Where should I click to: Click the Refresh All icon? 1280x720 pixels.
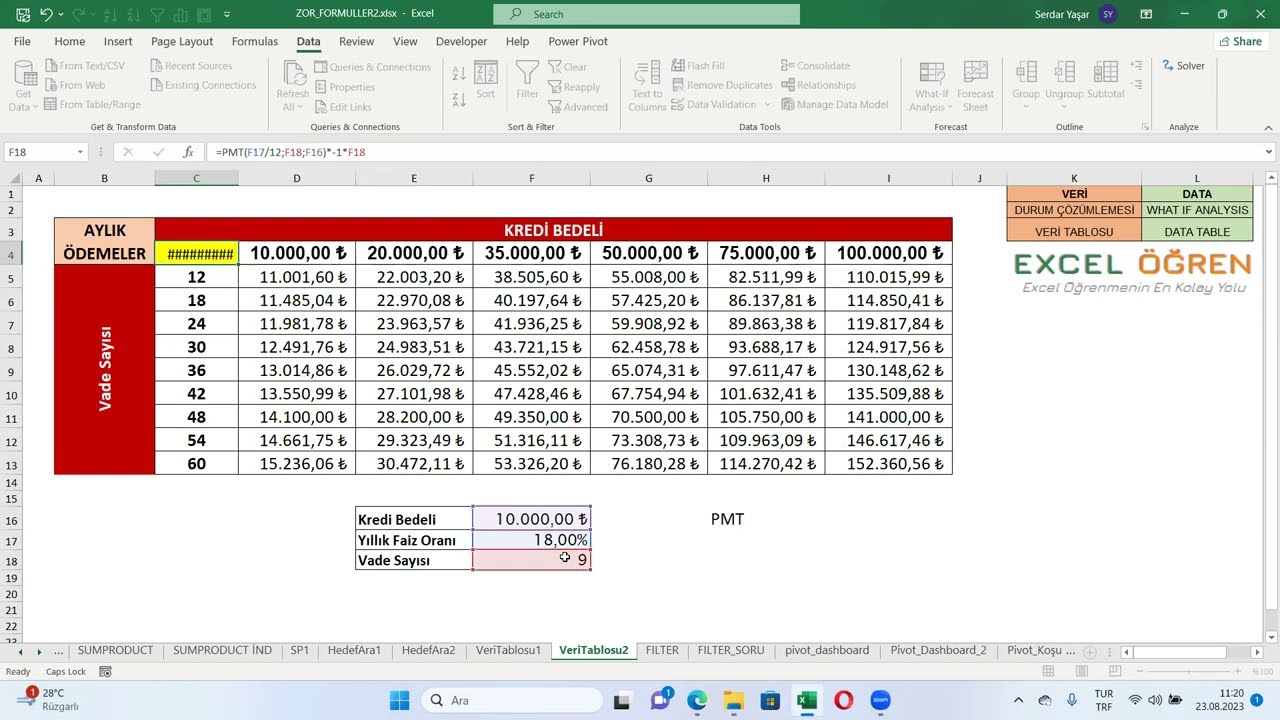click(x=293, y=73)
